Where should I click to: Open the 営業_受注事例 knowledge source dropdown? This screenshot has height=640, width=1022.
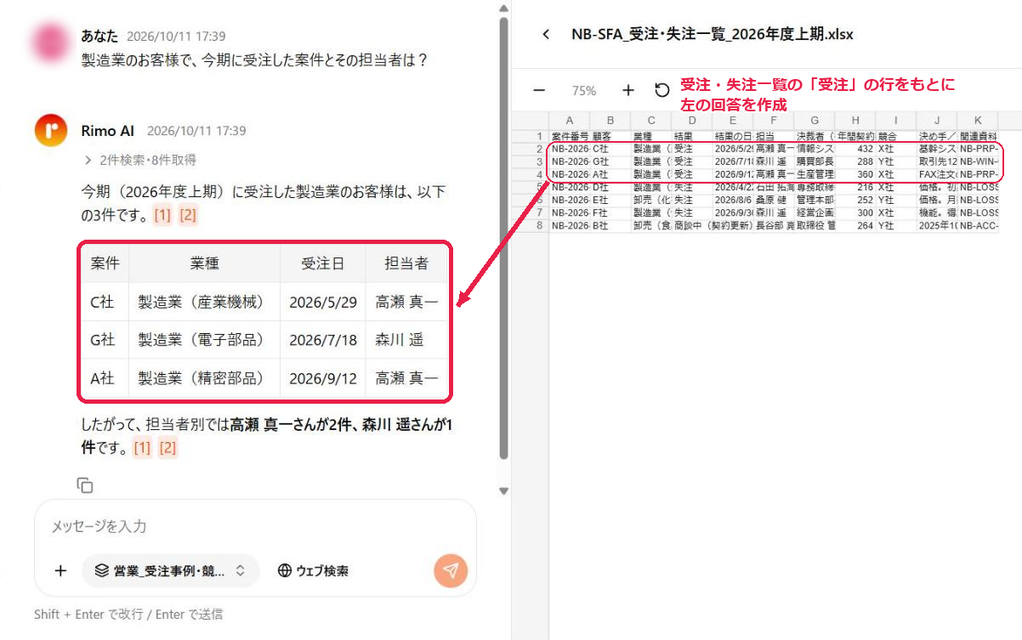(x=170, y=571)
